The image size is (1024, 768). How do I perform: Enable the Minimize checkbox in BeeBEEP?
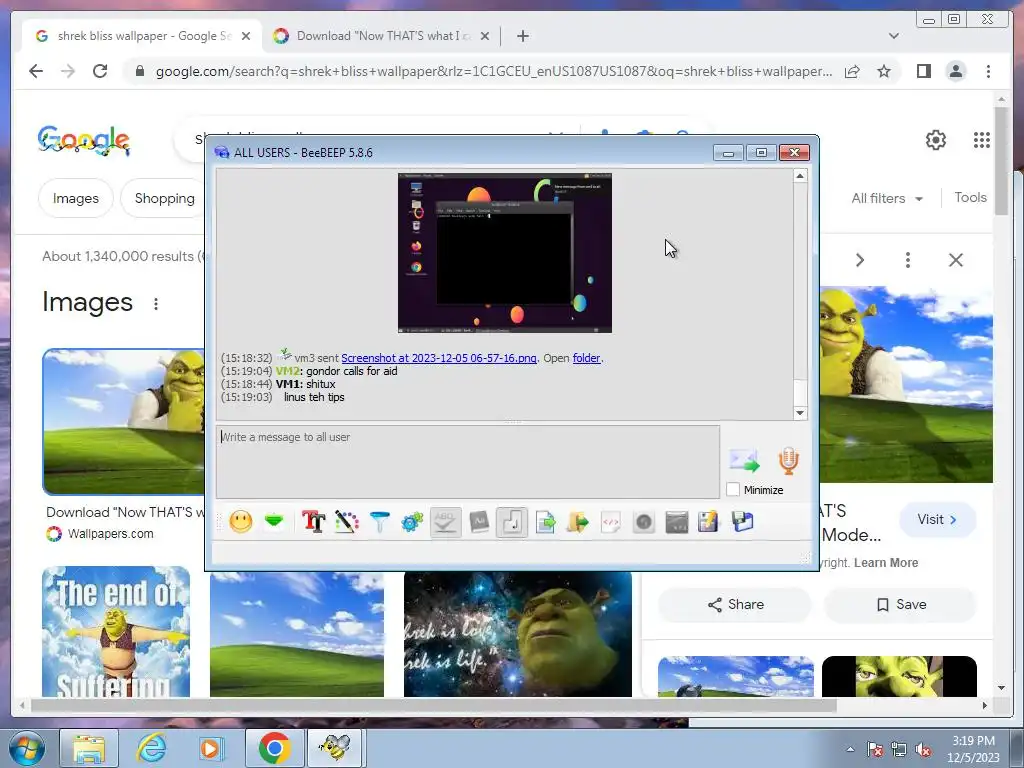point(733,490)
